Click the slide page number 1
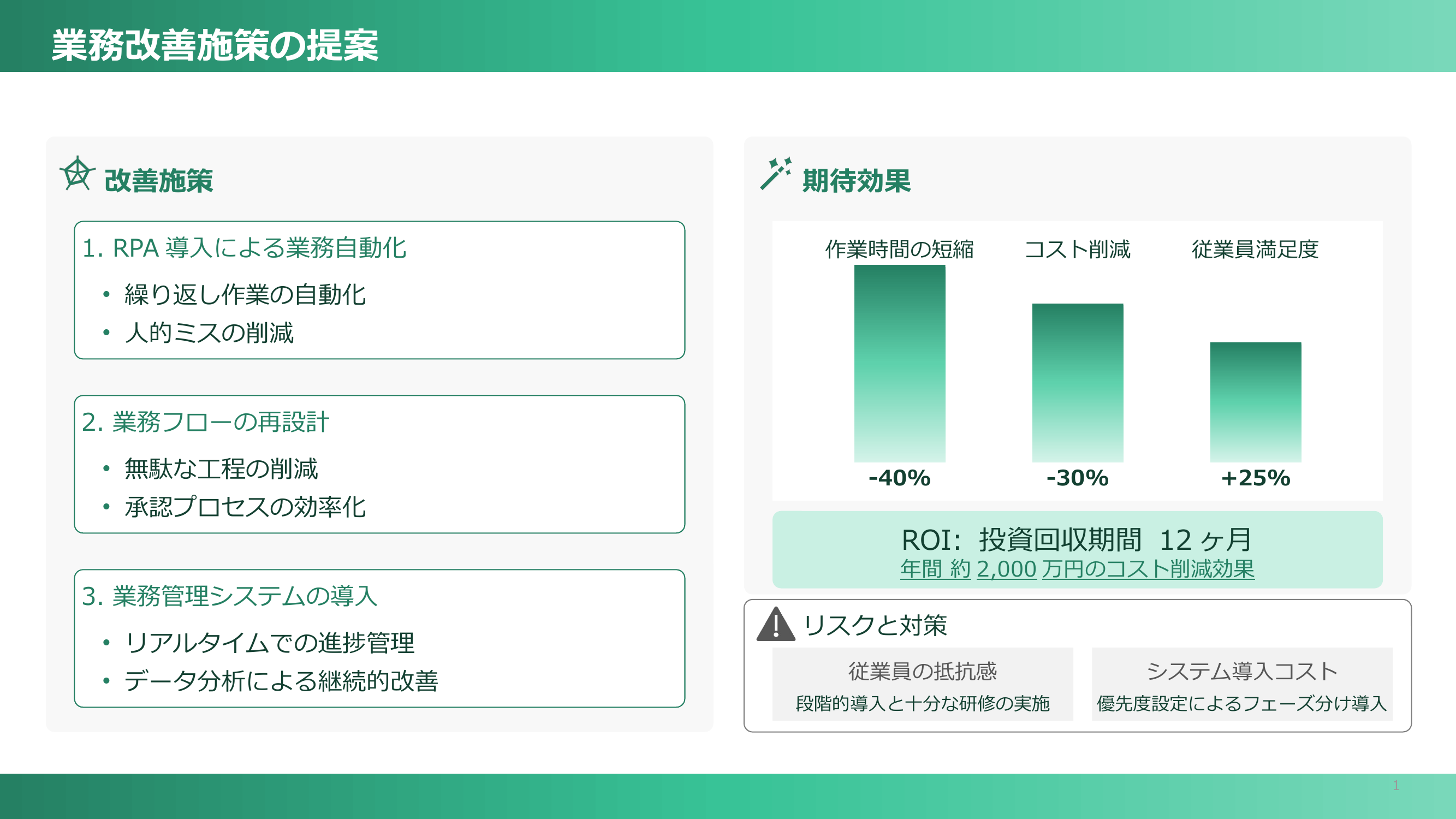This screenshot has height=819, width=1456. pos(1395,785)
